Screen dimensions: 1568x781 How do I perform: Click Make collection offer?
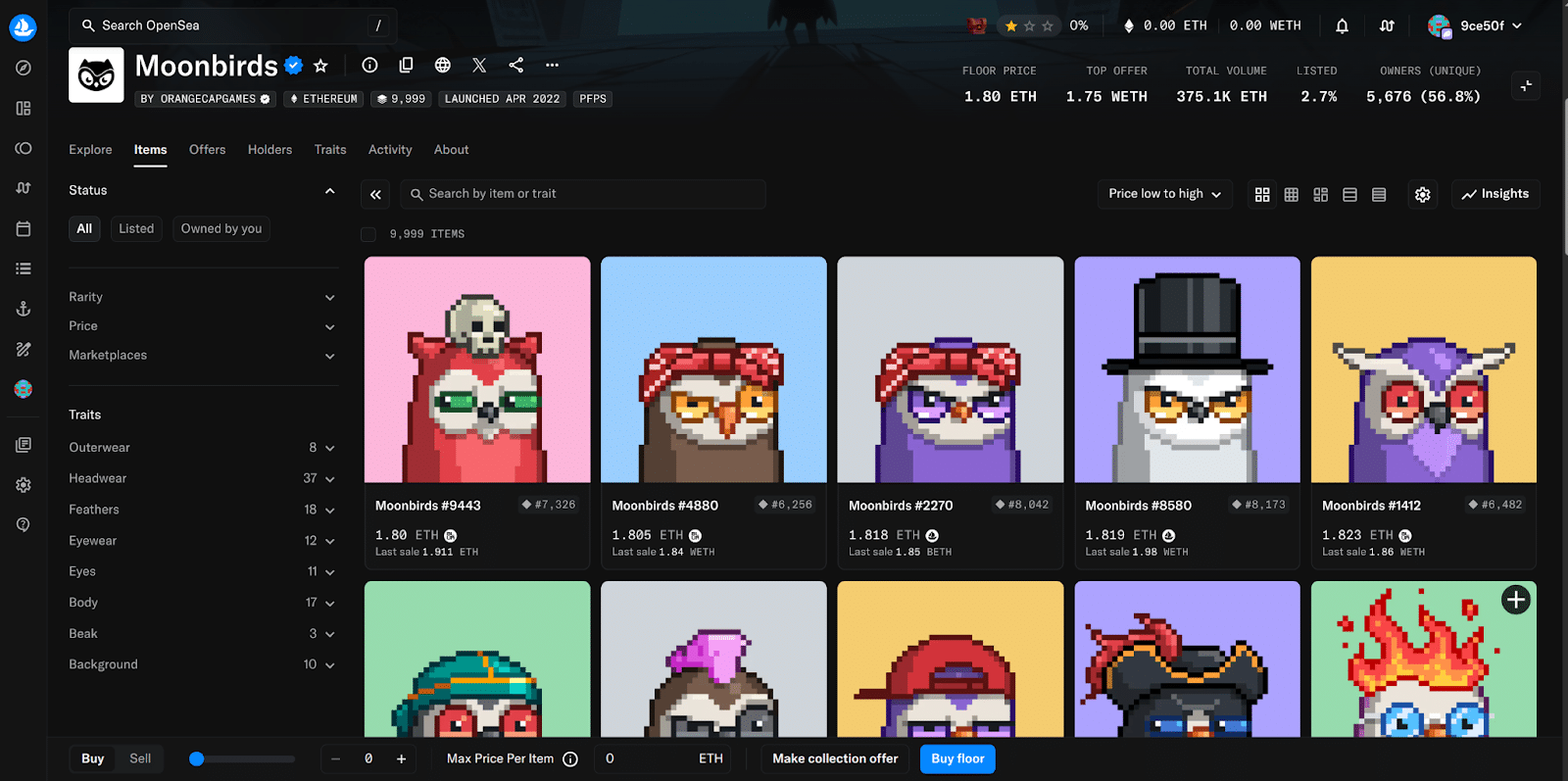(x=835, y=758)
